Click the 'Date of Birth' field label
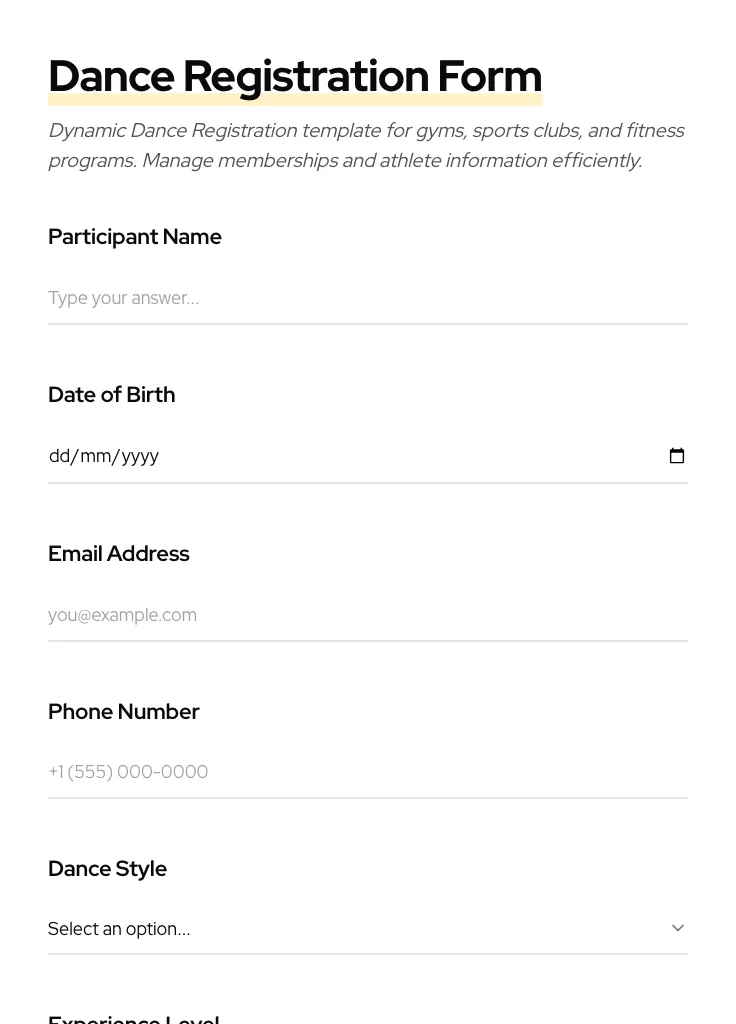 [x=111, y=395]
